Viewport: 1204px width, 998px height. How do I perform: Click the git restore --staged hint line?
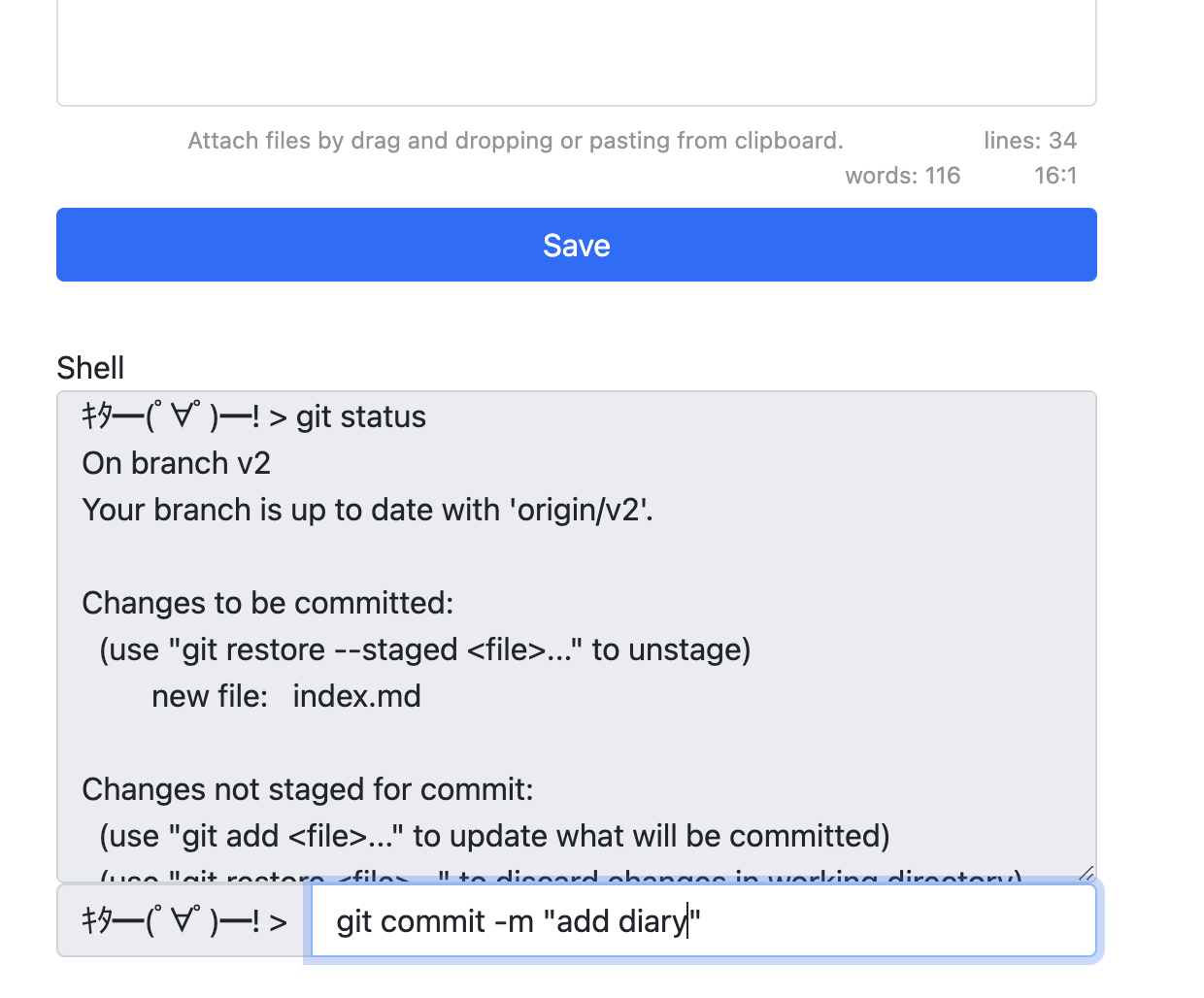click(424, 649)
